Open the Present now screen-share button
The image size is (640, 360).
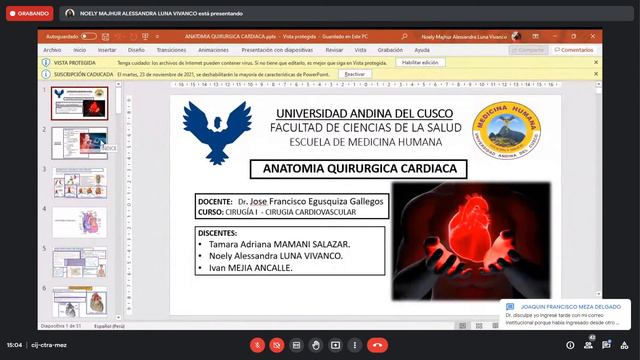[335, 345]
